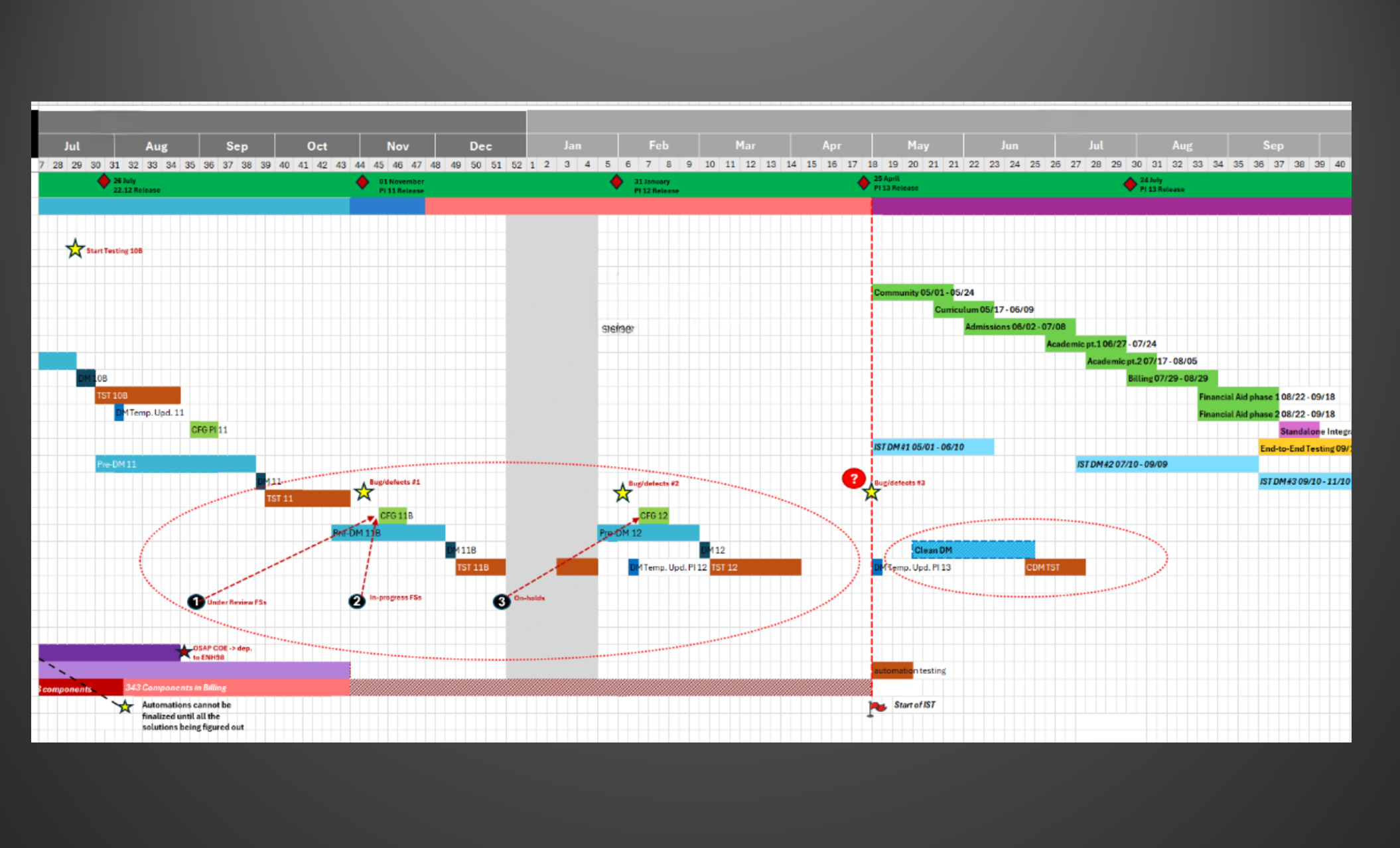Viewport: 1400px width, 848px height.
Task: Click the TST 11 orange bar
Action: point(307,498)
